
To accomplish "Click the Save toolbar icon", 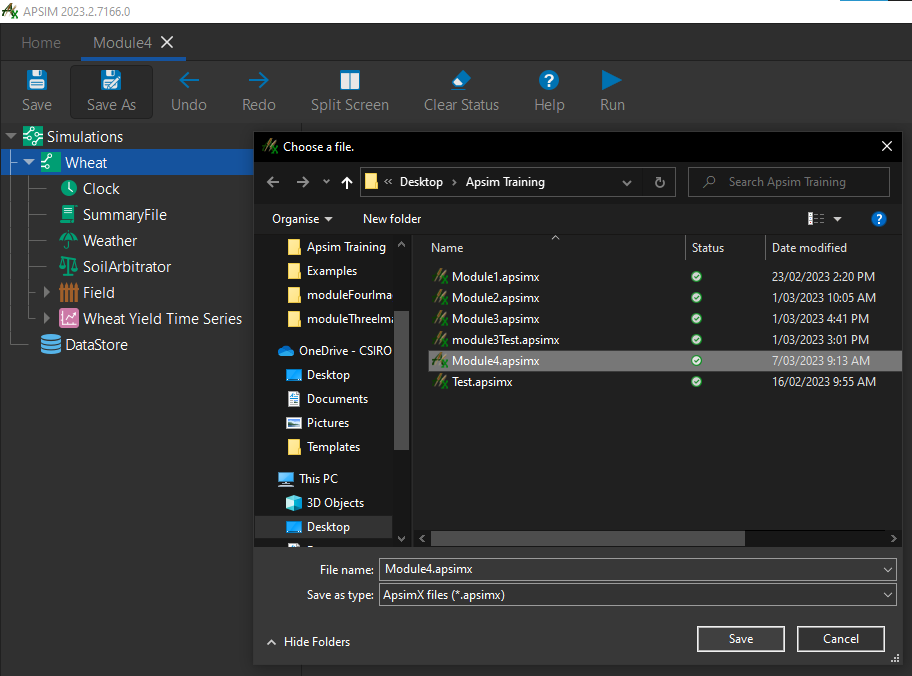I will (x=37, y=80).
